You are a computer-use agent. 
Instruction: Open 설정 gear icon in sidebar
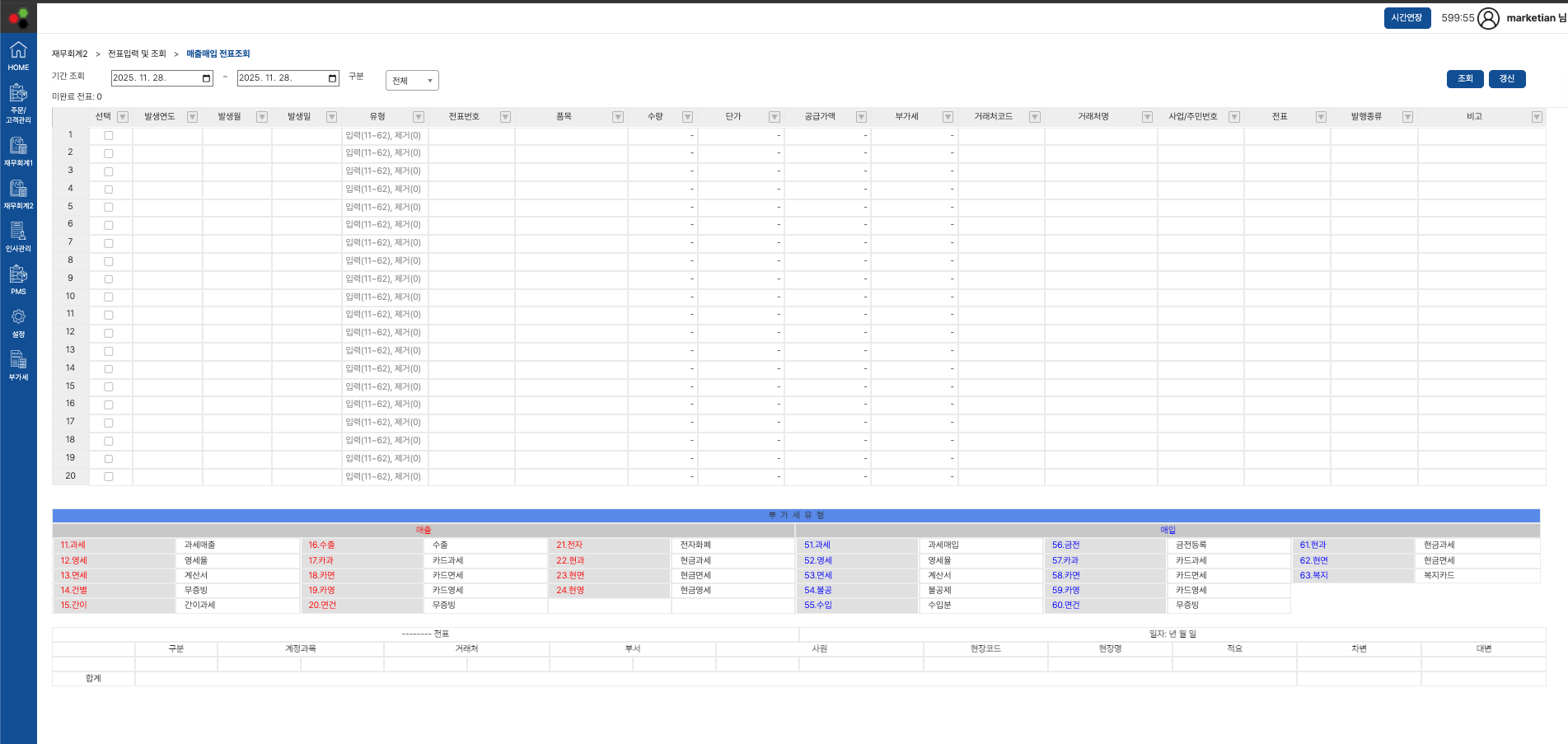pos(18,323)
